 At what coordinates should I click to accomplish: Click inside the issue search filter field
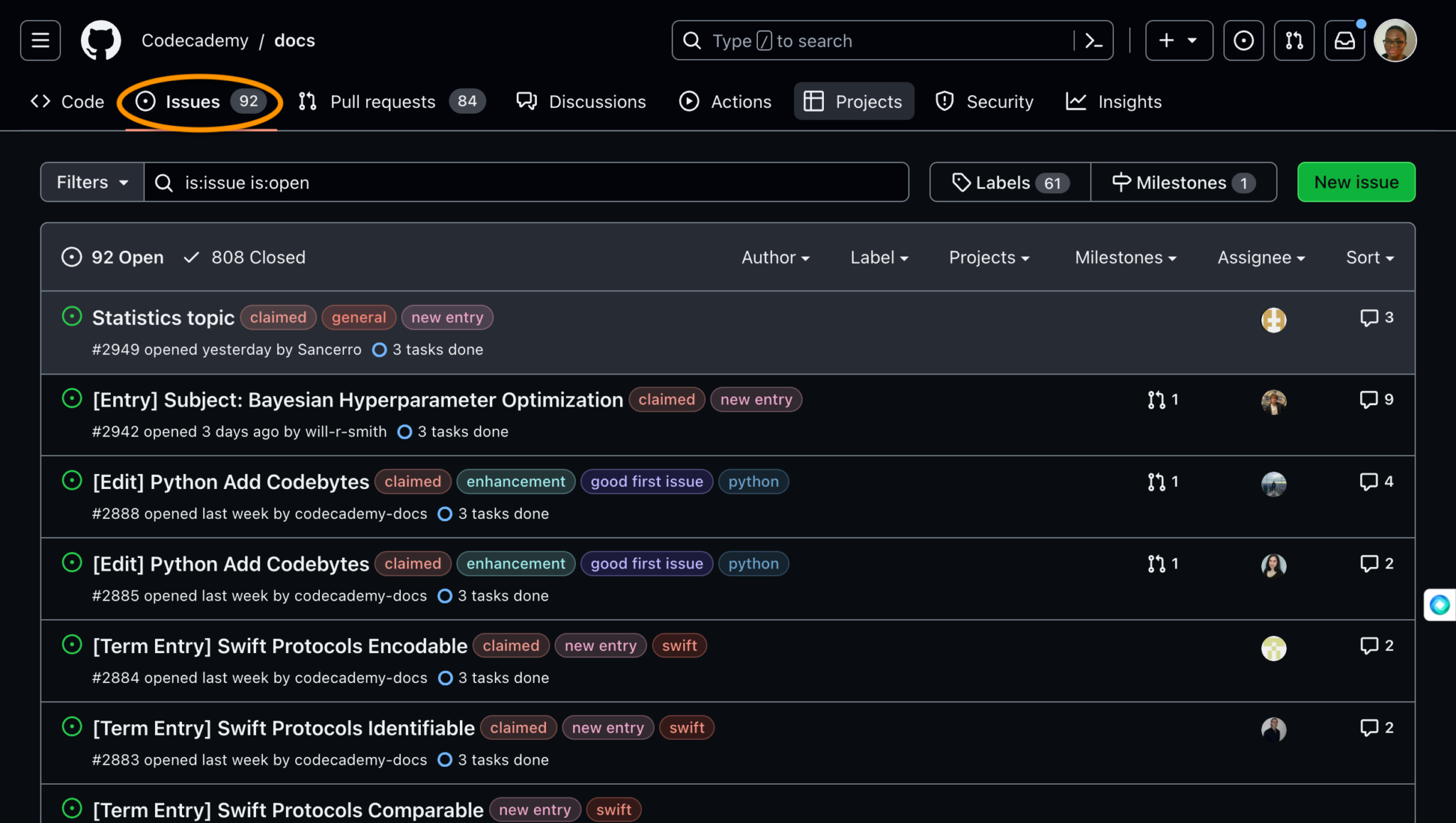526,182
